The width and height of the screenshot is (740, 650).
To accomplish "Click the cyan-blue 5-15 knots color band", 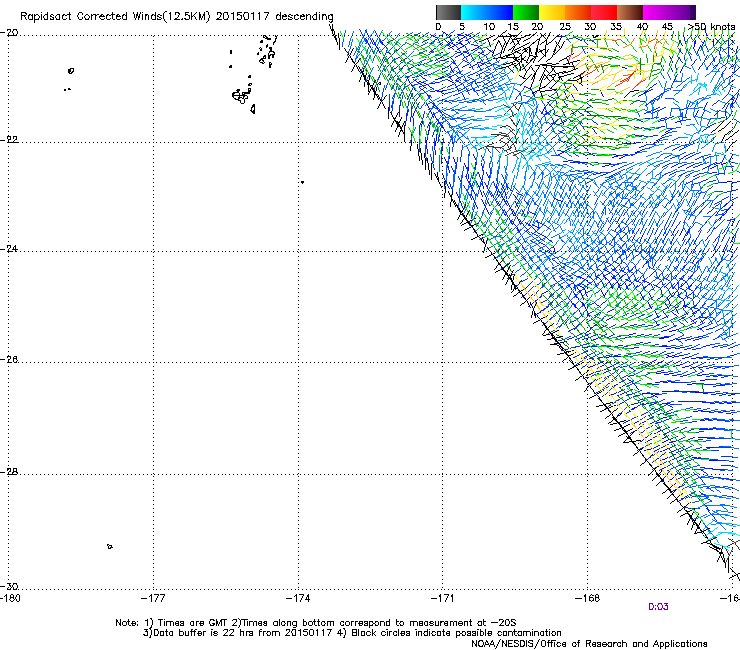I will [x=487, y=12].
